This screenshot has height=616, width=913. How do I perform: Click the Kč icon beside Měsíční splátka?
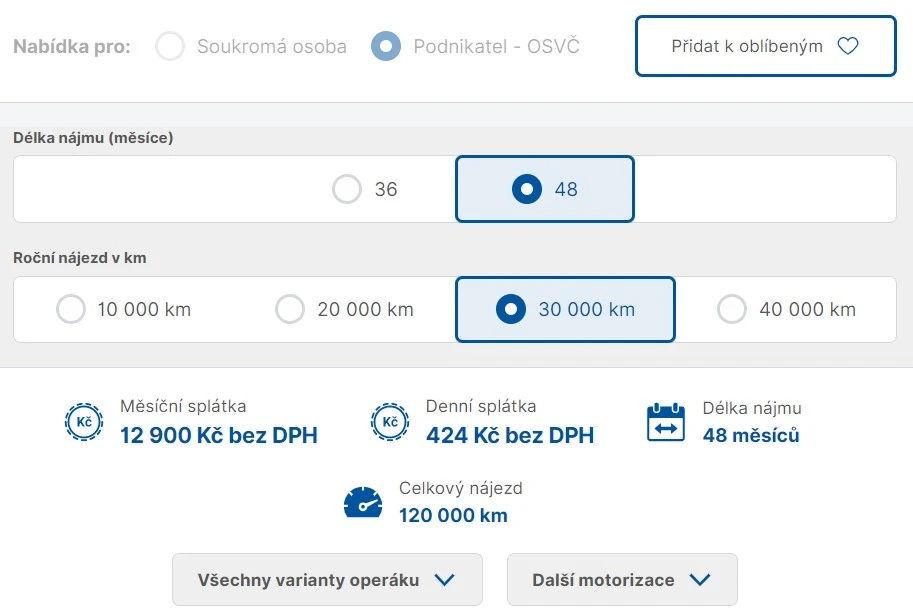(x=84, y=422)
